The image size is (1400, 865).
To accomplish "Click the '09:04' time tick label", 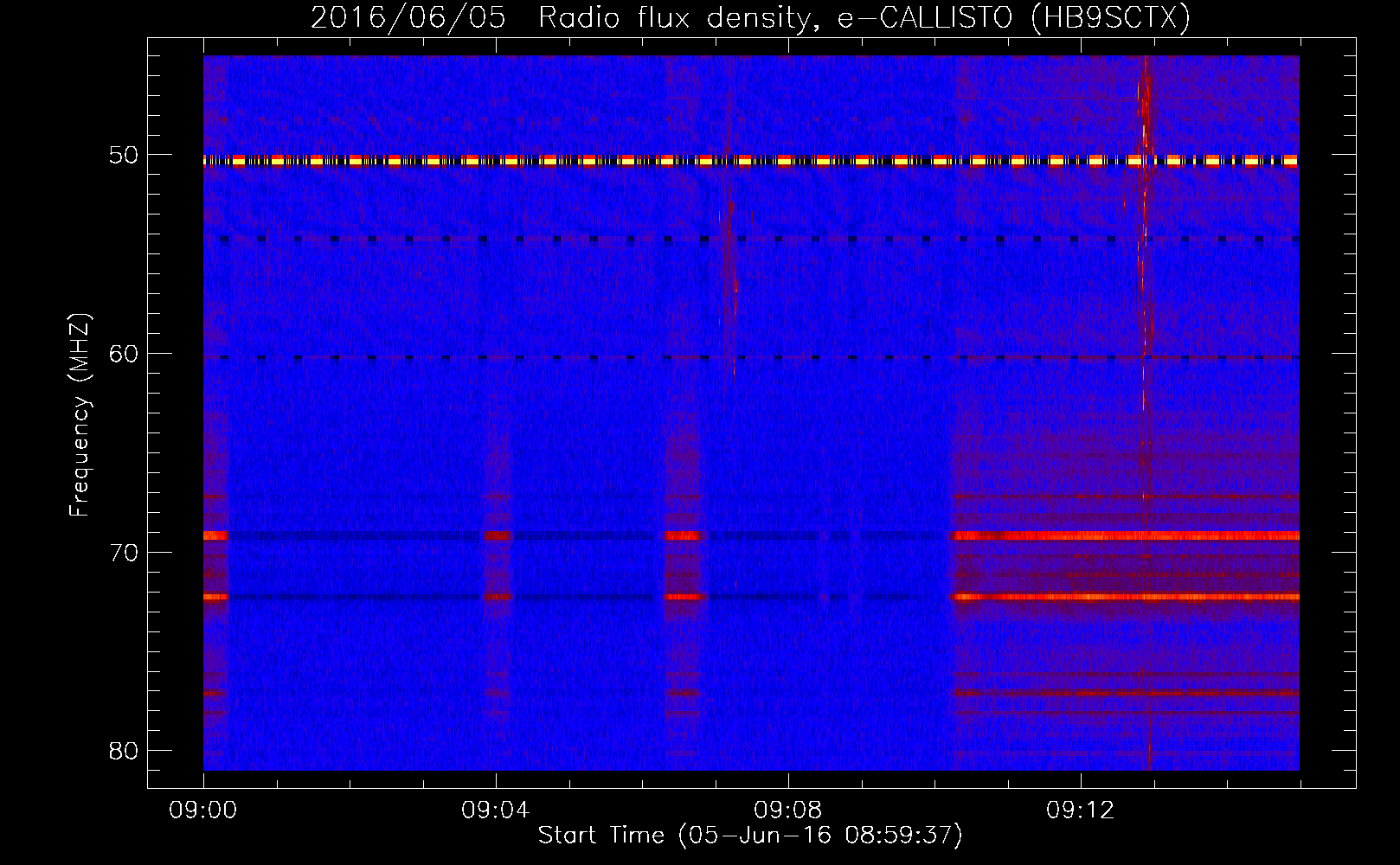I will coord(496,811).
